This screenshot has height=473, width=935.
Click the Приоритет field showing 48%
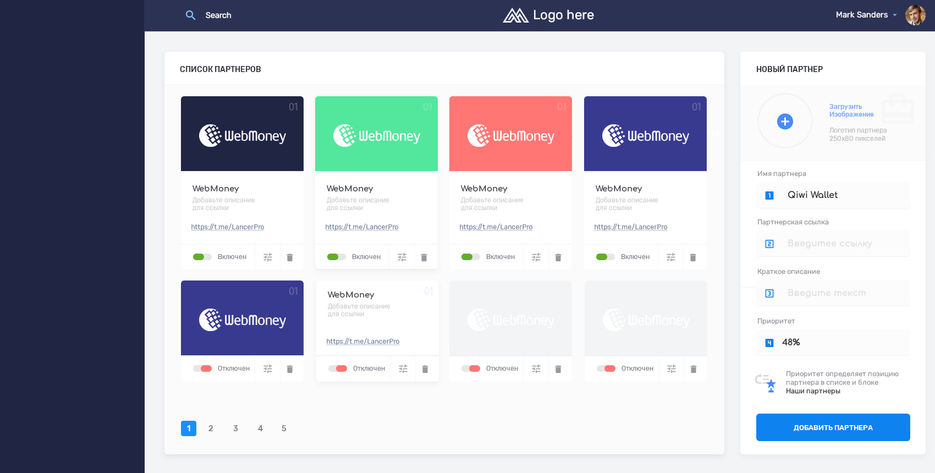pos(832,343)
